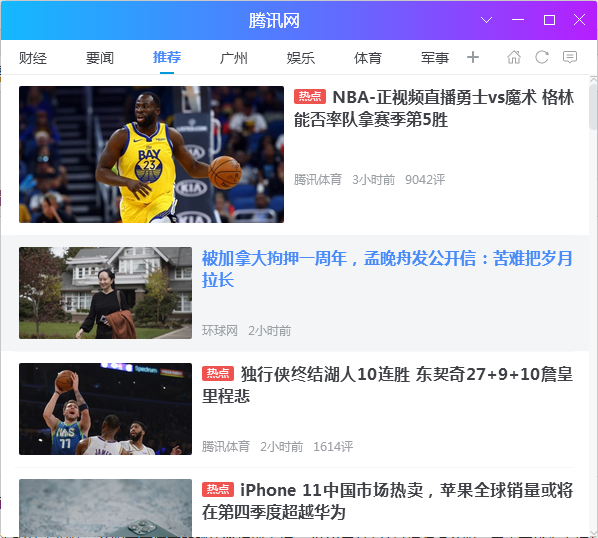
Task: Switch to the 要闻 tab
Action: (100, 58)
